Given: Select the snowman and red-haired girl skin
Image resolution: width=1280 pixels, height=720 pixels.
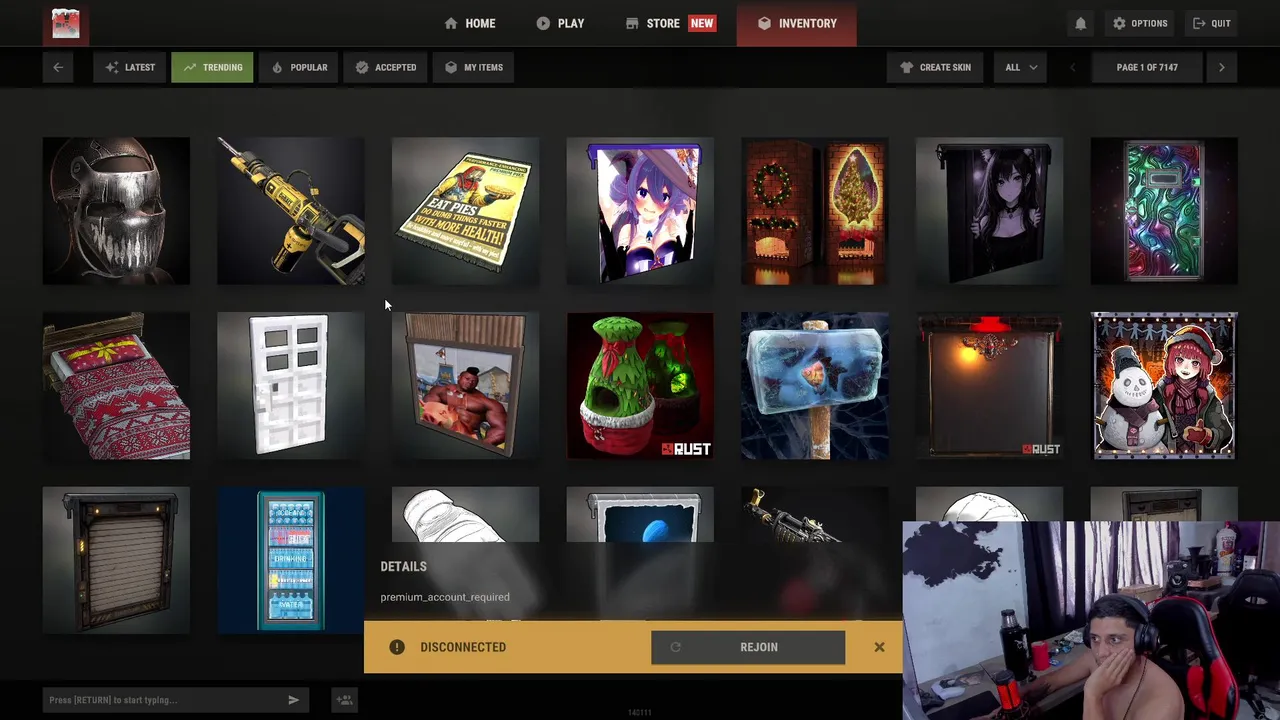Looking at the screenshot, I should coord(1164,386).
